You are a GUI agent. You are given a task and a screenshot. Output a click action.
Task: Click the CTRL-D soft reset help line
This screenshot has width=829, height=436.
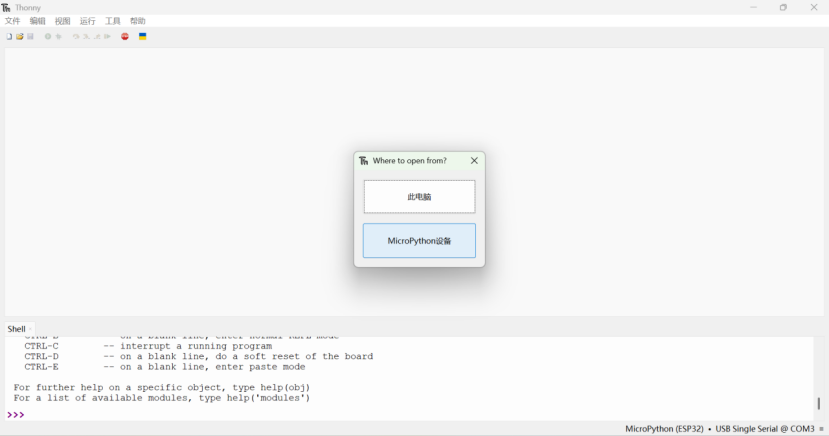coord(199,357)
